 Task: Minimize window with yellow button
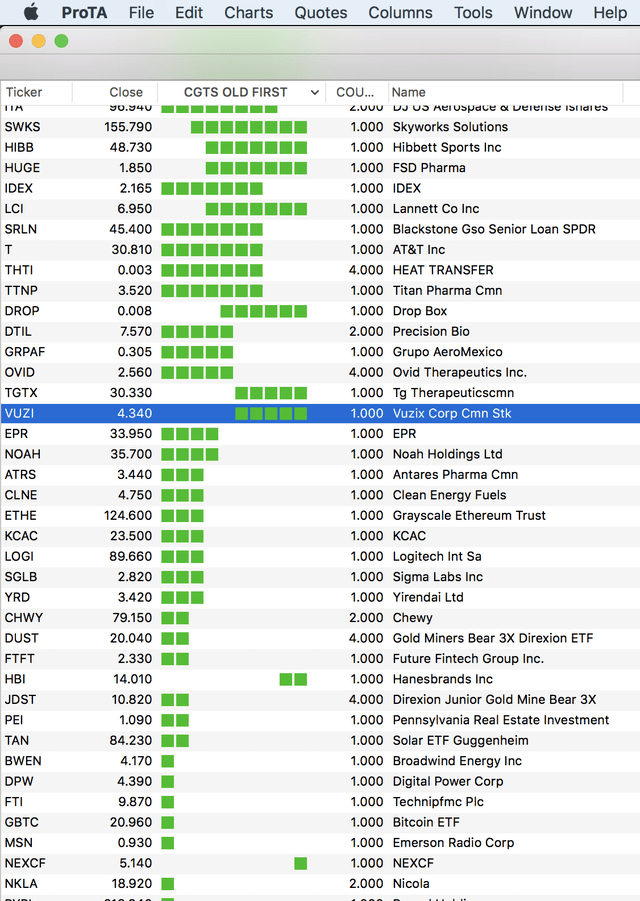click(x=38, y=41)
